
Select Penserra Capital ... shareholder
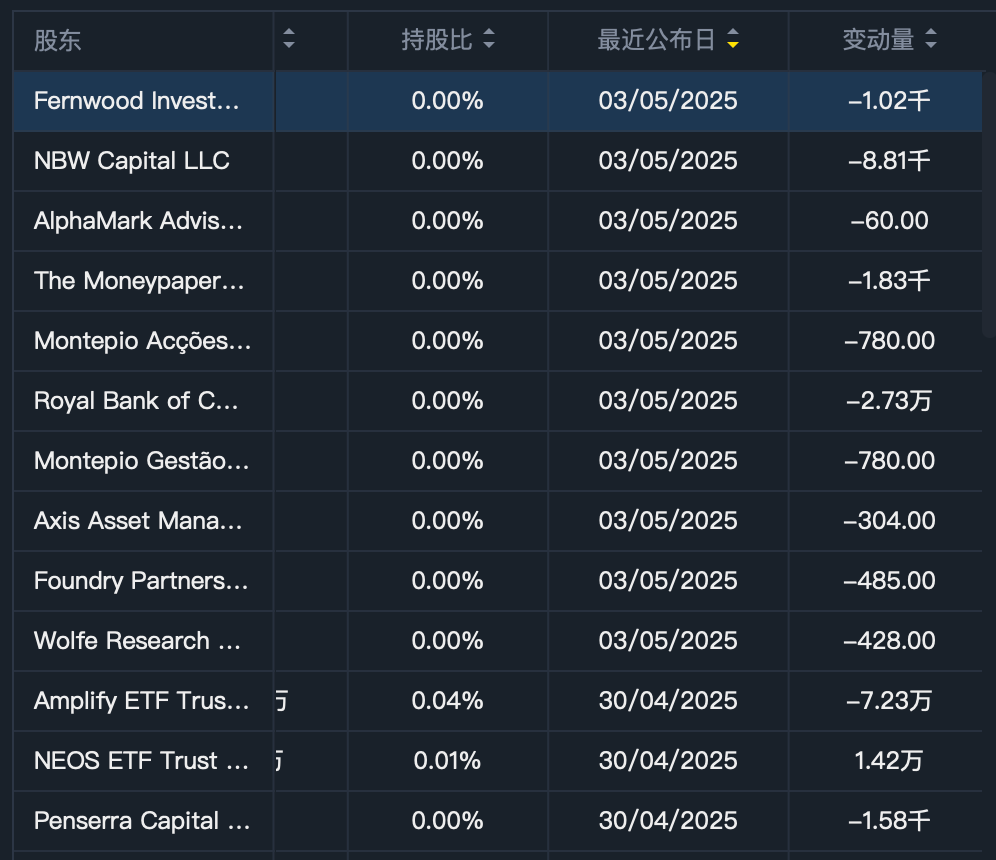pos(142,821)
